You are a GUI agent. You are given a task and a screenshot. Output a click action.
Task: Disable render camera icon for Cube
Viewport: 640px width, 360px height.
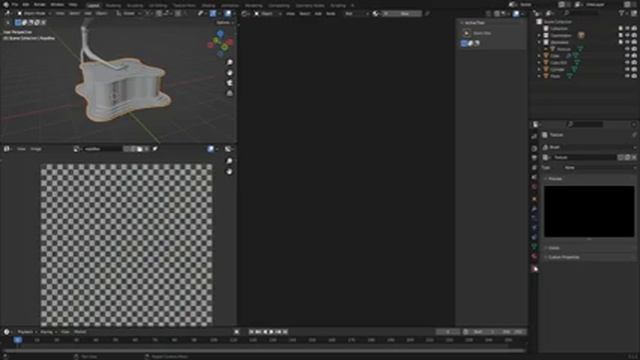[634, 56]
